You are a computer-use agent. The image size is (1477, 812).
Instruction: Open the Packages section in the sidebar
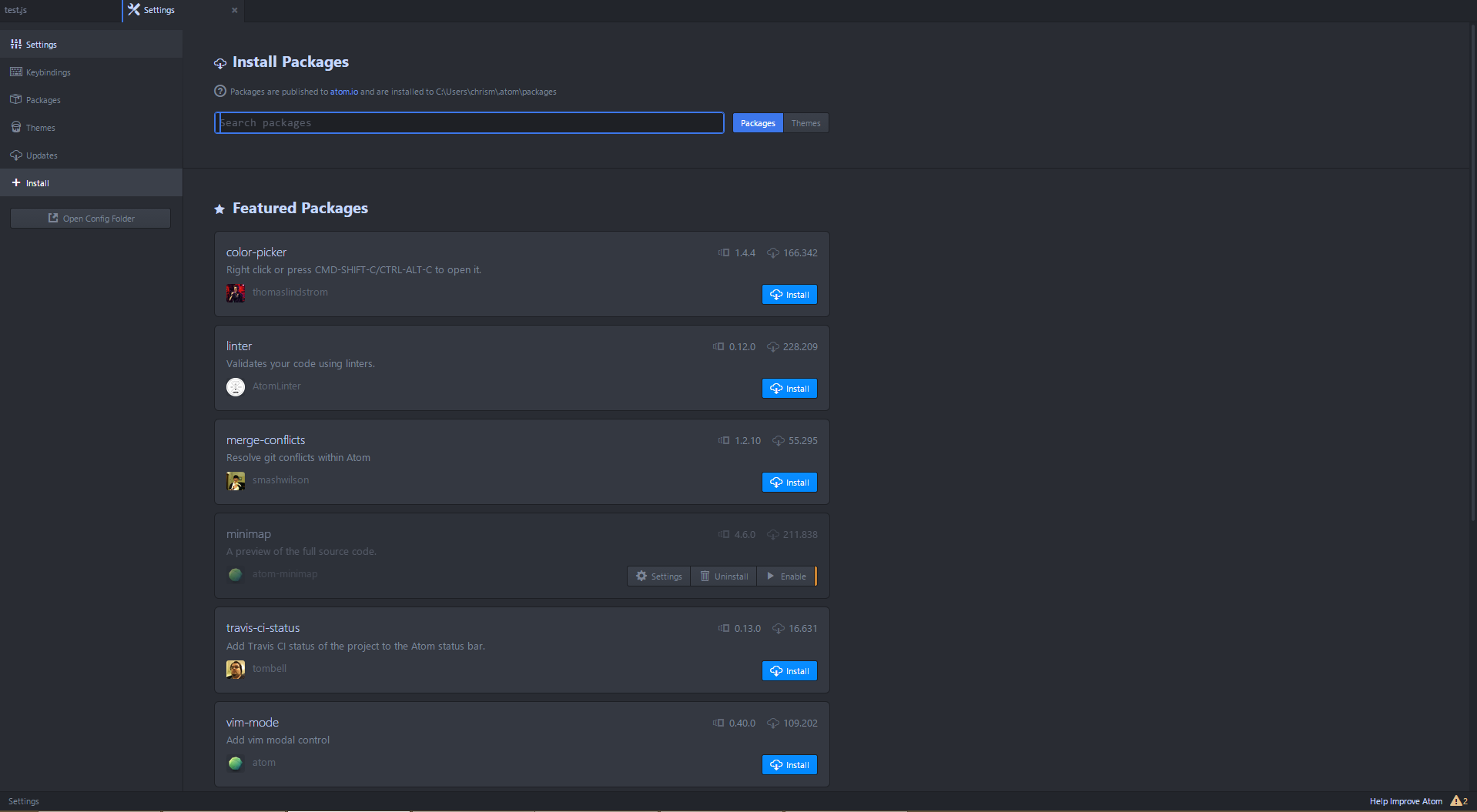pos(16,99)
